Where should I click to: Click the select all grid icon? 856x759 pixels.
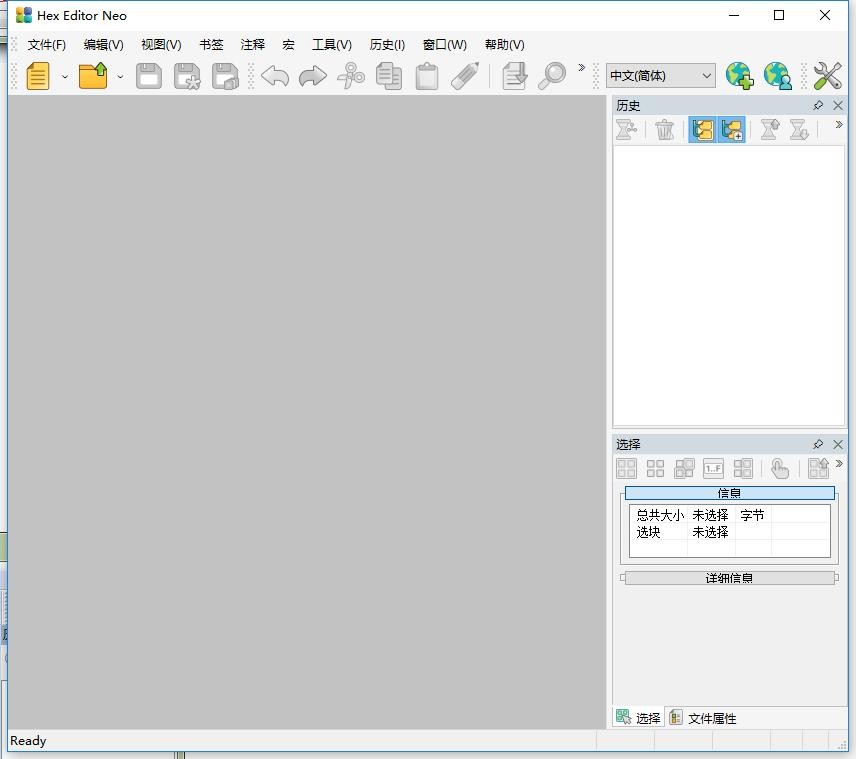point(626,469)
